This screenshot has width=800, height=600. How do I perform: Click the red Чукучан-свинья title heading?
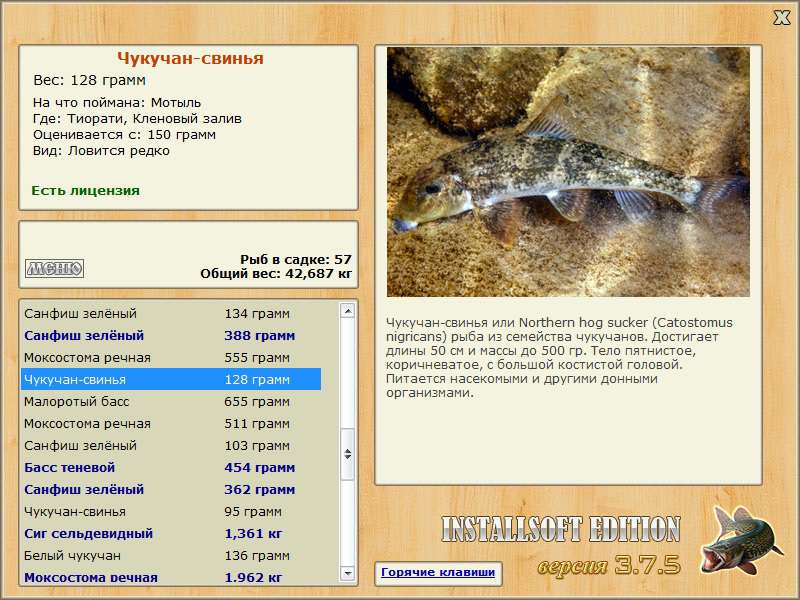pyautogui.click(x=190, y=58)
